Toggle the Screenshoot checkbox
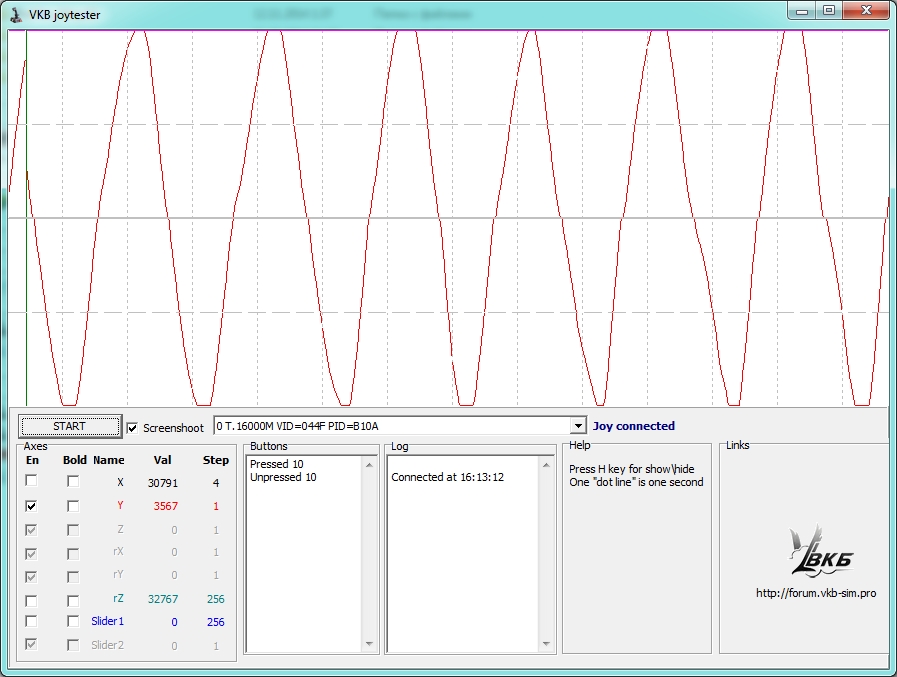897x677 pixels. point(133,428)
